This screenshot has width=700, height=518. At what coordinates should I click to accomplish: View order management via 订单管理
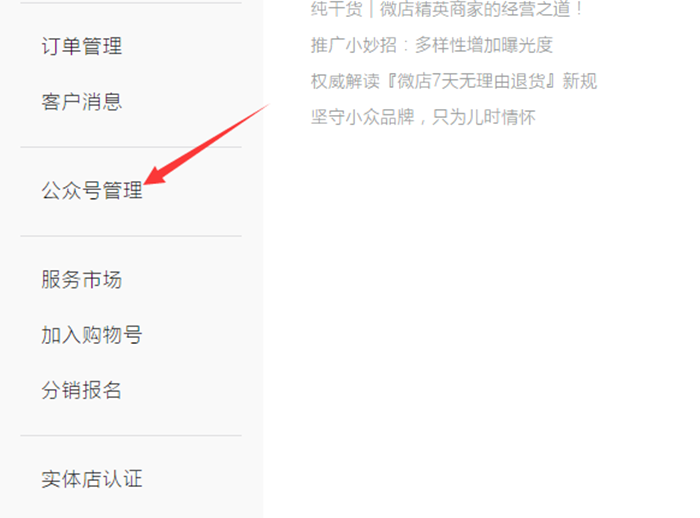click(82, 46)
